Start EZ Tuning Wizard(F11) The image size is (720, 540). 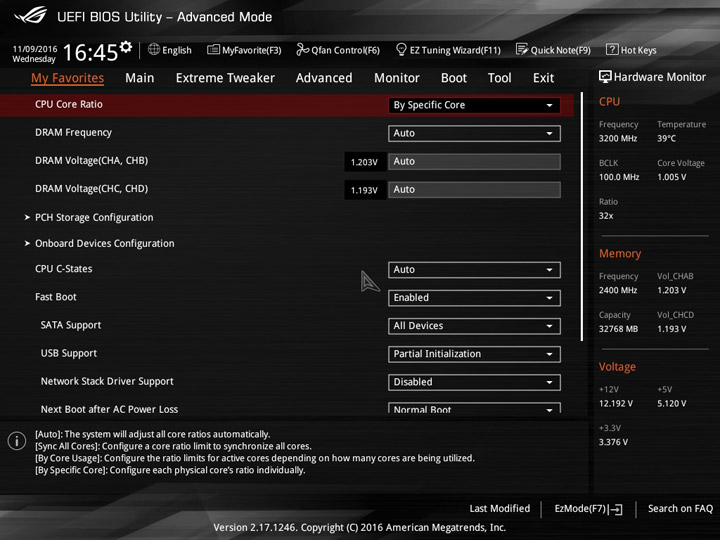click(455, 50)
